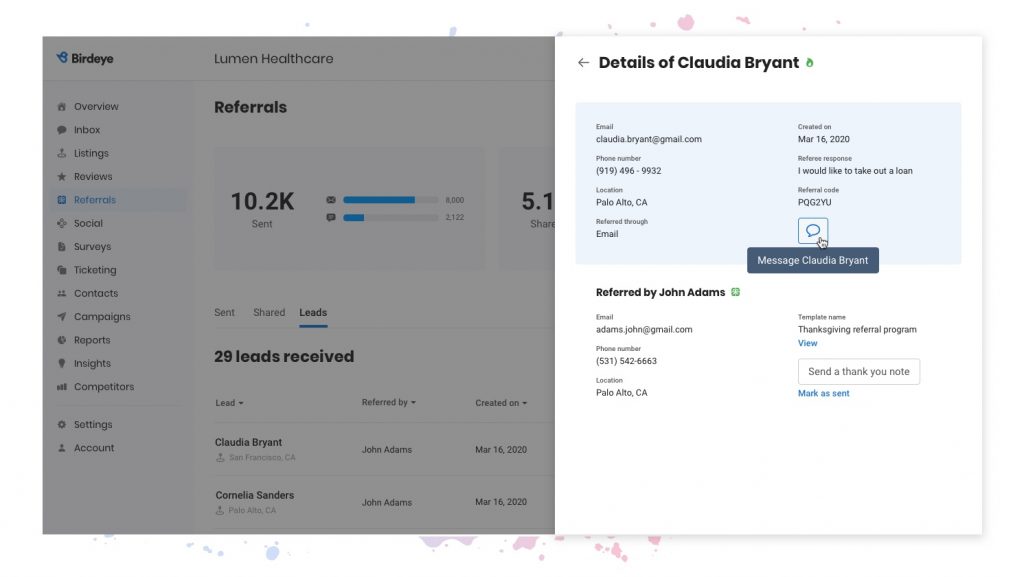Open Inbox in the sidebar
1024x577 pixels.
(x=87, y=130)
